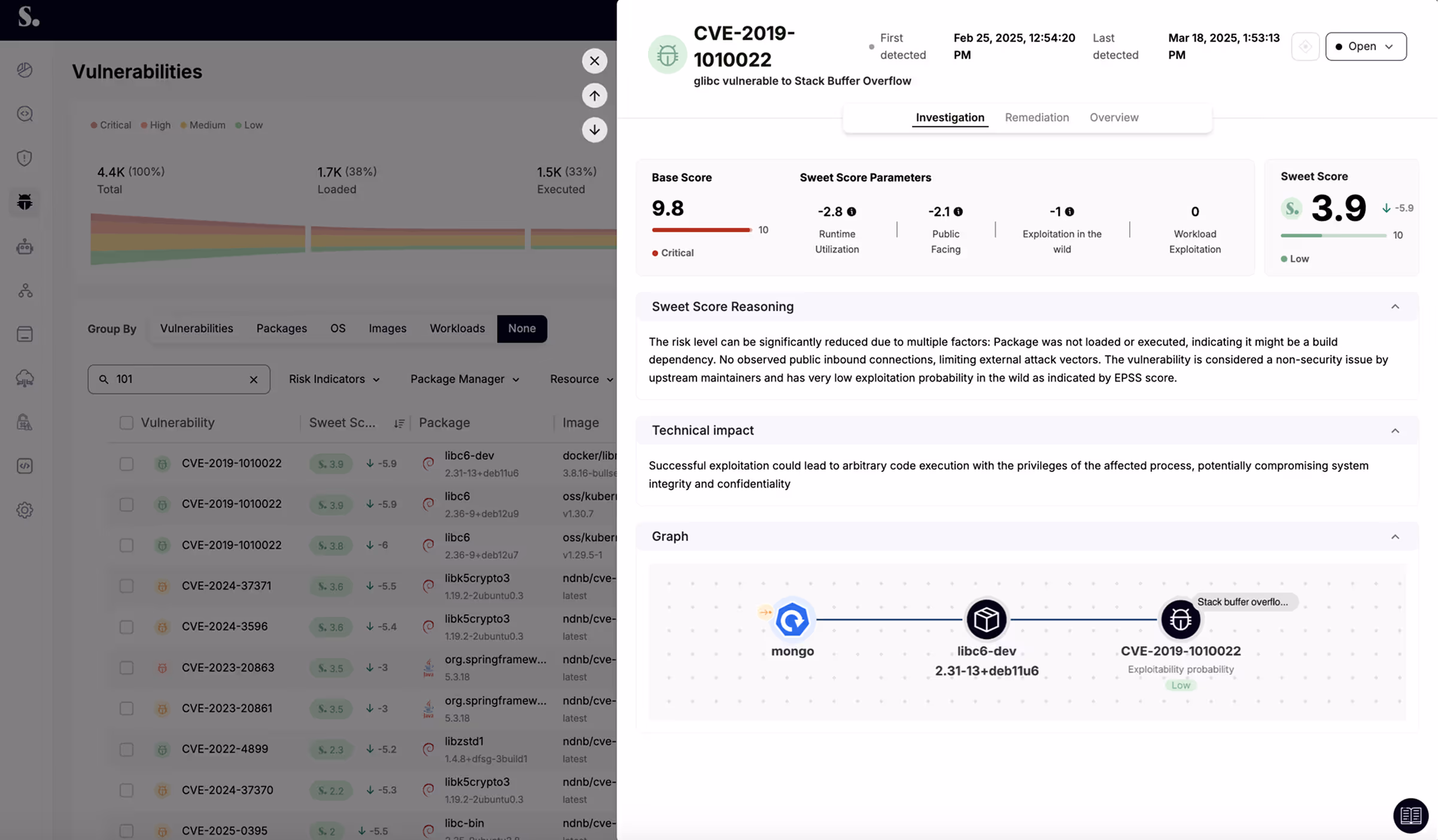Screen dimensions: 1438x840
Task: Switch to the Overview tab
Action: 1114,118
